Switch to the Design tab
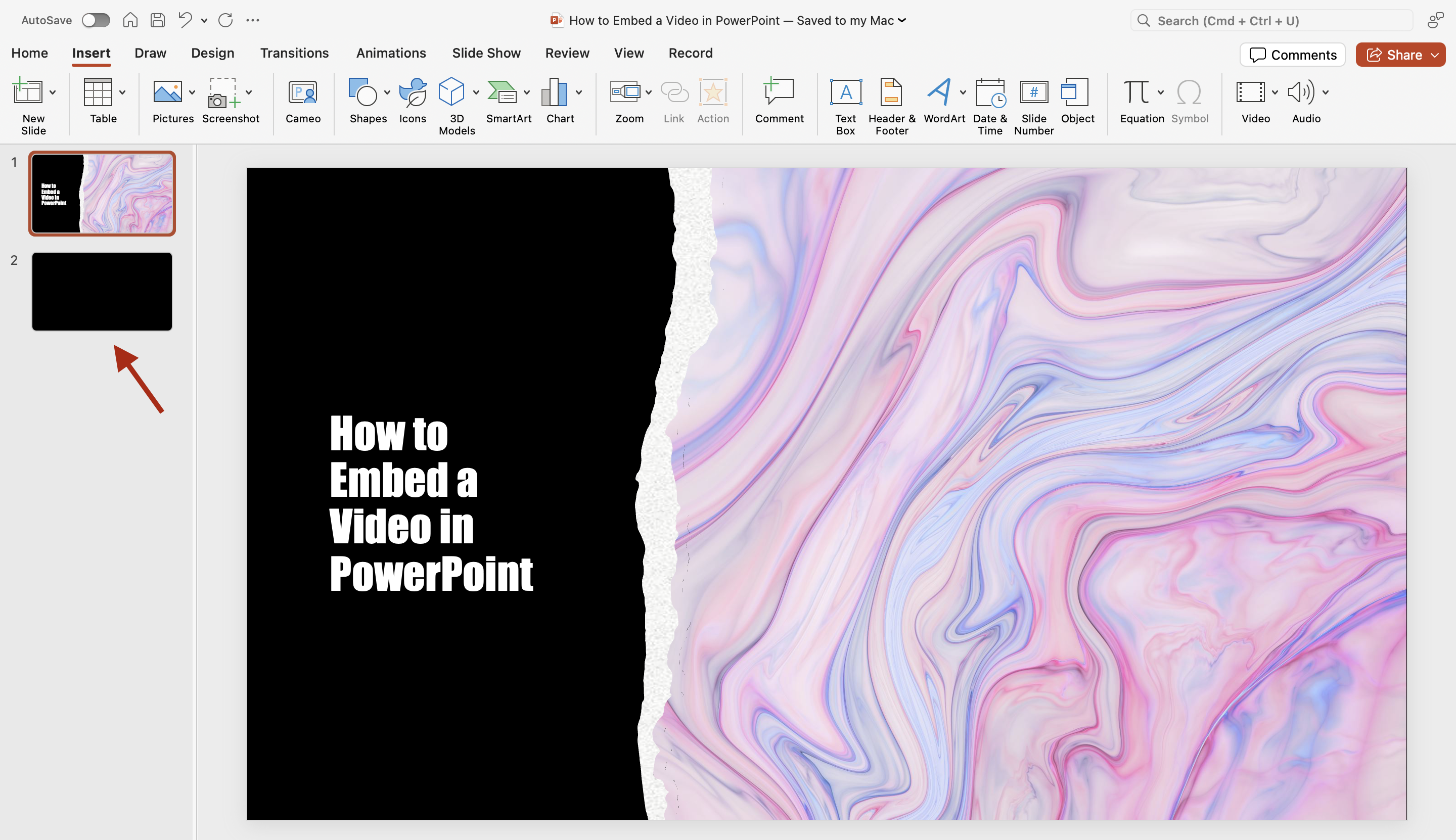Screen dimensions: 1456x840 [x=212, y=53]
